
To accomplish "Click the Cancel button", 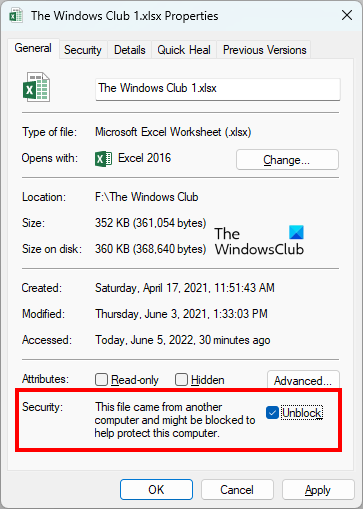I will click(x=237, y=490).
